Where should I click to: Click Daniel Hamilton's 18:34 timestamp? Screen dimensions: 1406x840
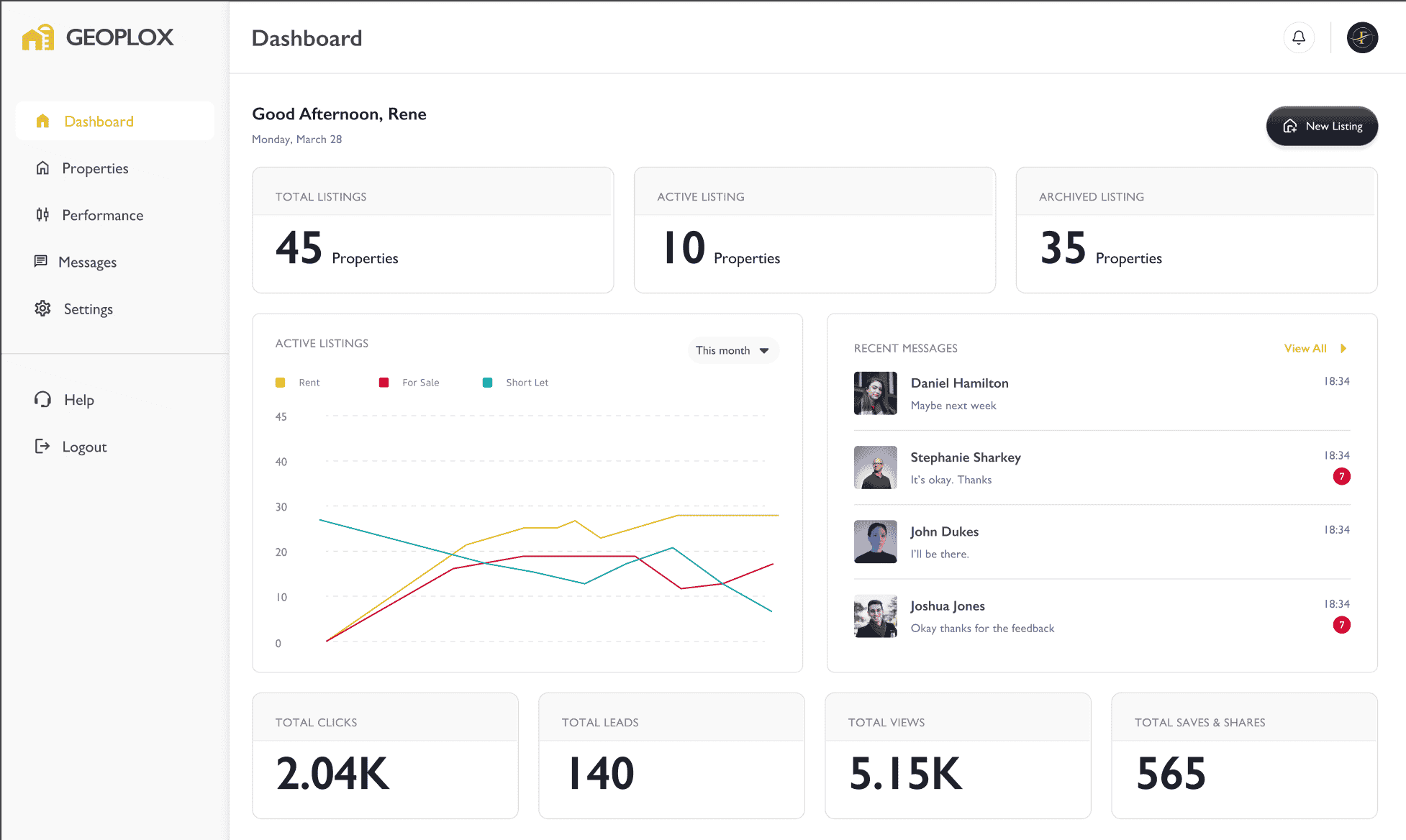point(1337,381)
